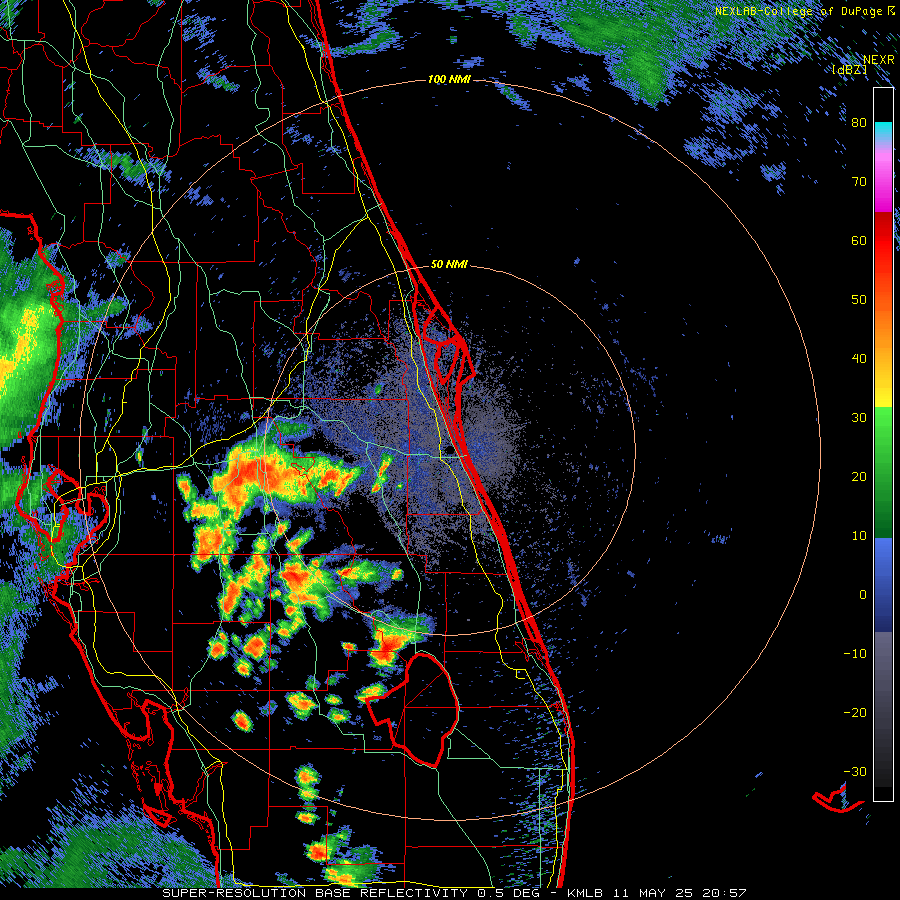The width and height of the screenshot is (900, 900).
Task: Click the 50 value on dBZ scale
Action: (859, 300)
